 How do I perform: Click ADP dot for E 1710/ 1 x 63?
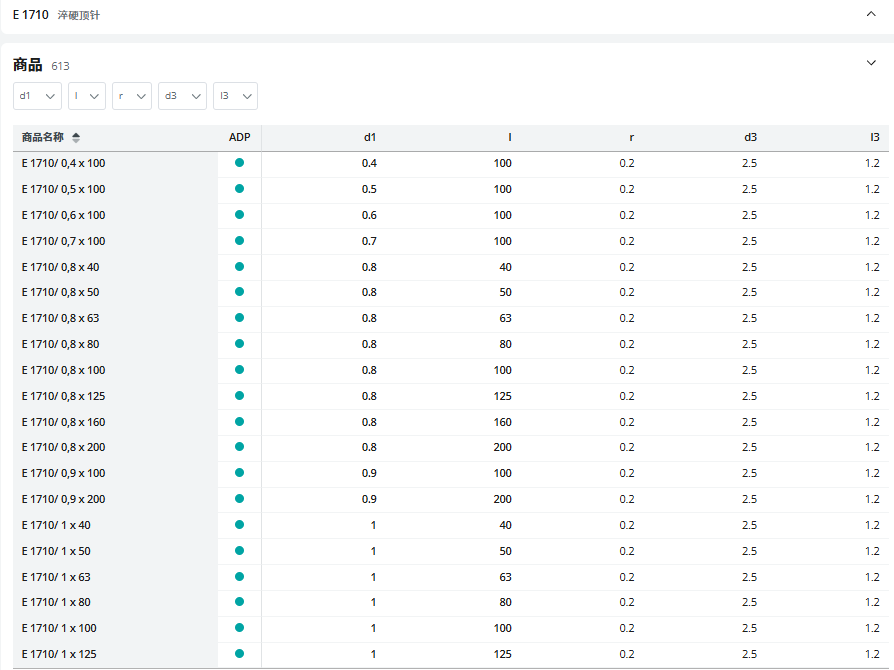tap(239, 576)
